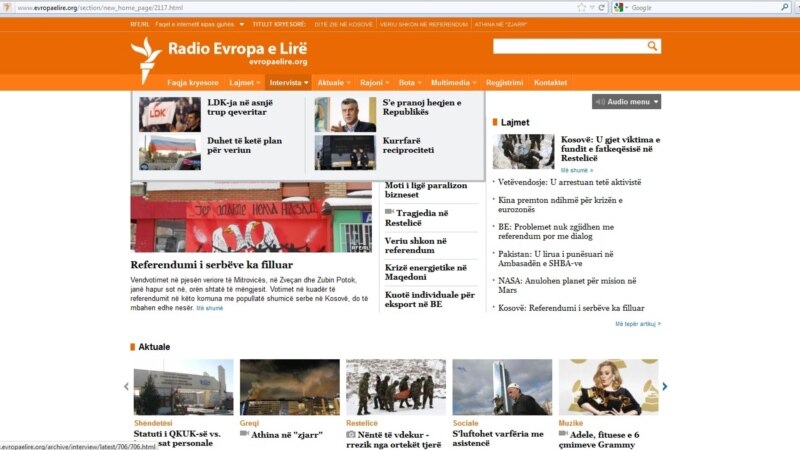Click the browser reload page icon
This screenshot has height=450, width=800.
click(x=601, y=7)
